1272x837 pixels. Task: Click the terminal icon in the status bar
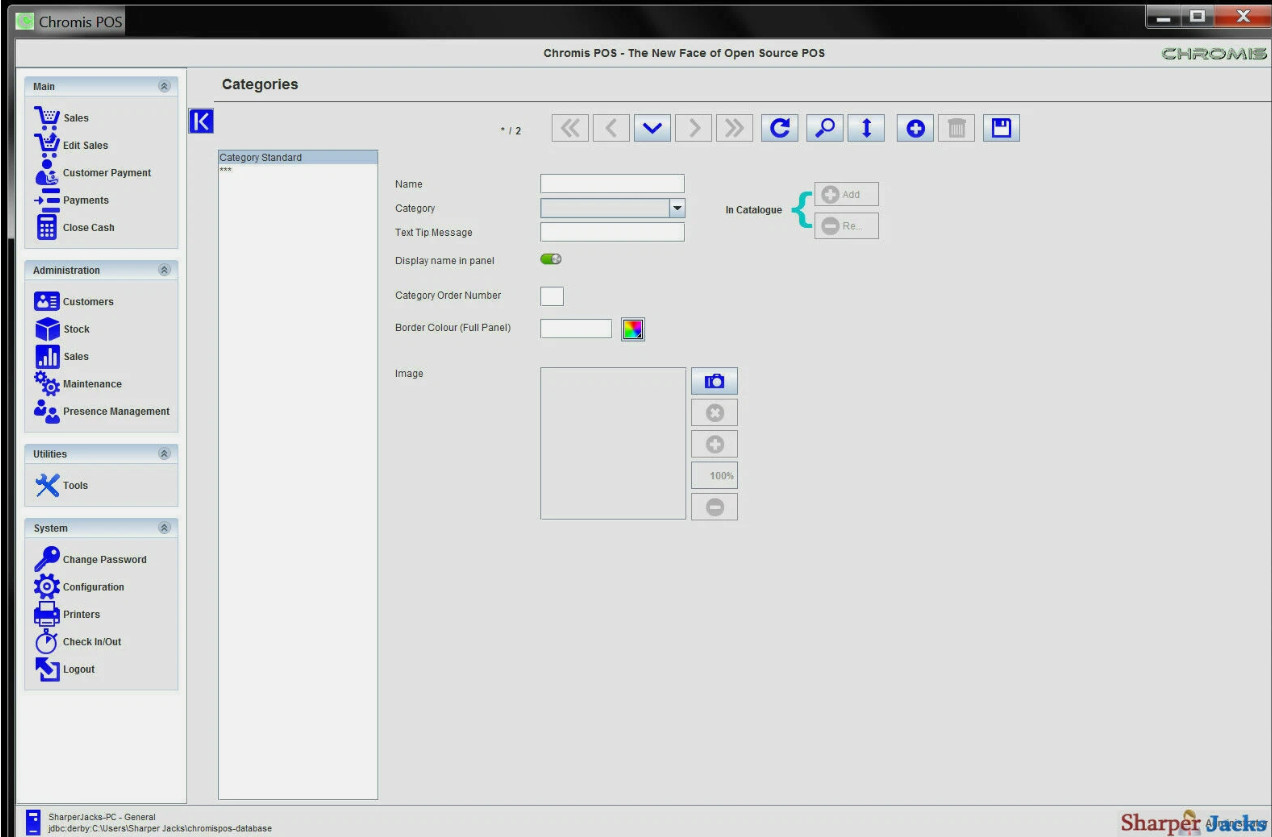click(33, 822)
